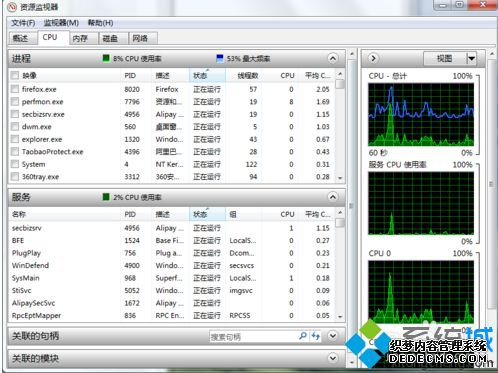
Task: Click the 服务 CPU 使用率 graph
Action: [x=421, y=203]
